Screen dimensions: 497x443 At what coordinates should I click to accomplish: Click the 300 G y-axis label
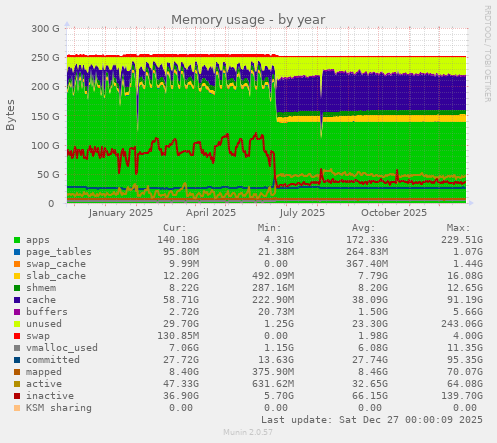pyautogui.click(x=45, y=29)
